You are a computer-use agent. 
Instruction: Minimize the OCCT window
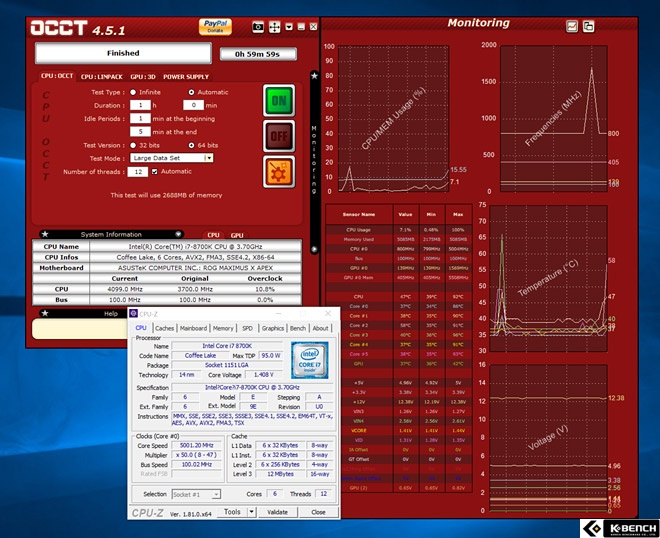(x=301, y=27)
